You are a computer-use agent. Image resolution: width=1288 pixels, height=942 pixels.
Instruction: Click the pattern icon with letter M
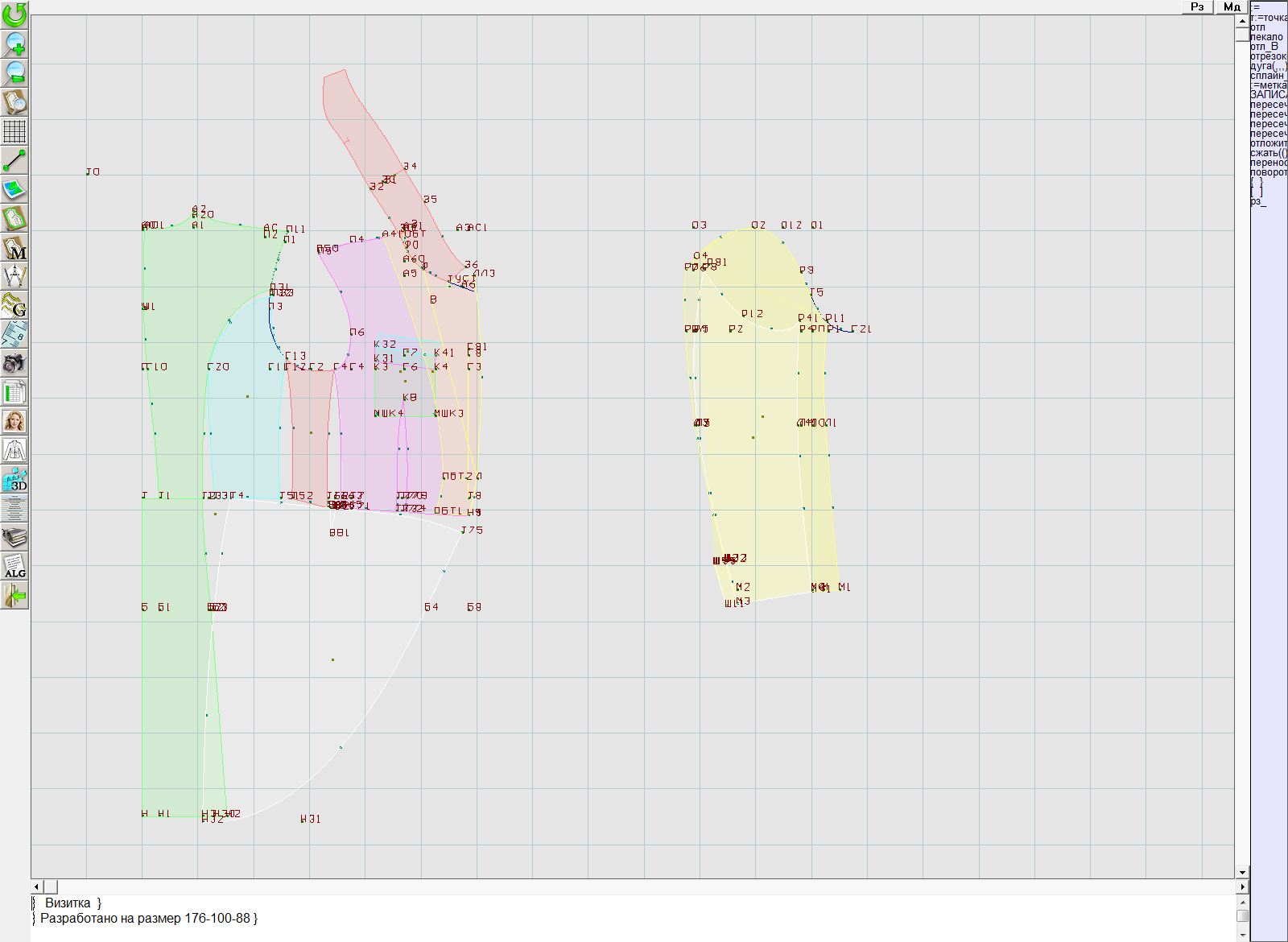tap(14, 247)
